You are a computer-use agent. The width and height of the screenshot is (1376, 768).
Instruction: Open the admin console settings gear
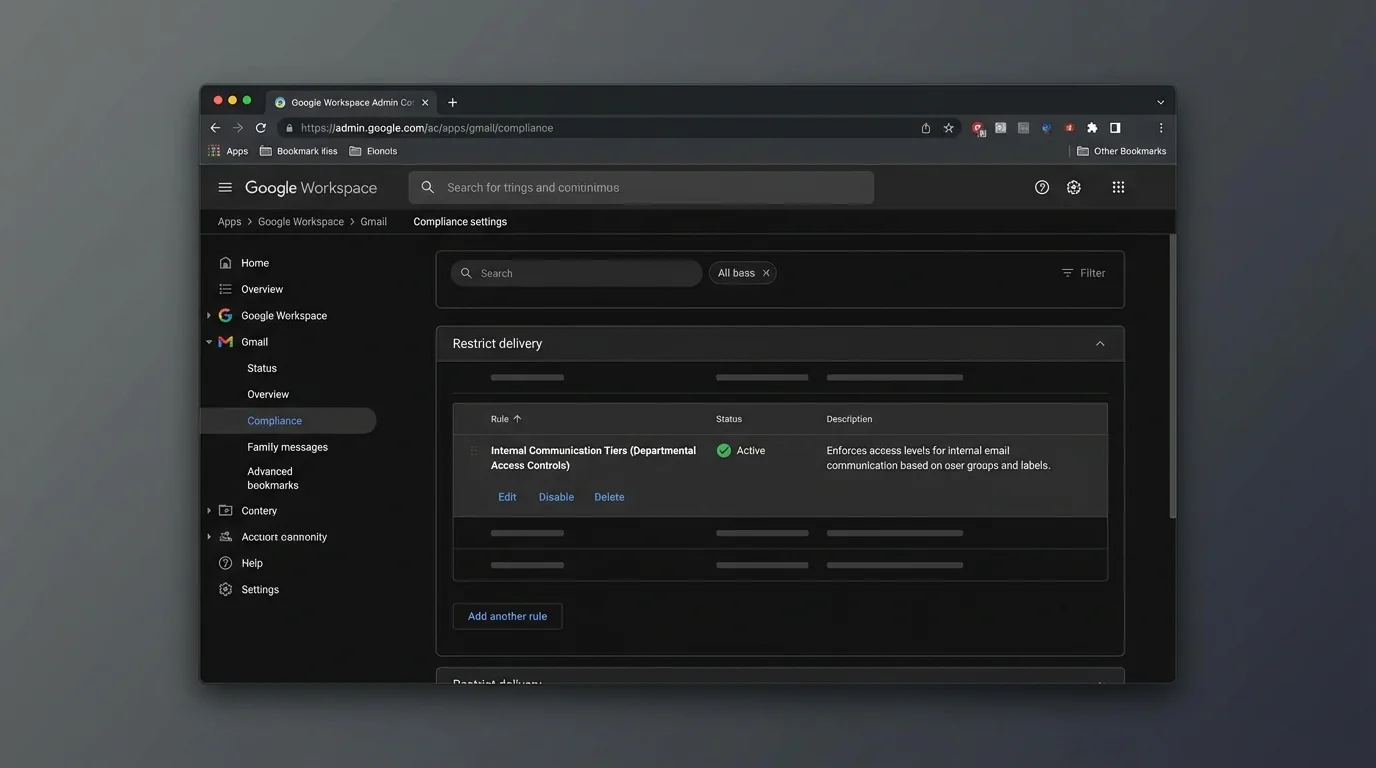click(x=1073, y=187)
